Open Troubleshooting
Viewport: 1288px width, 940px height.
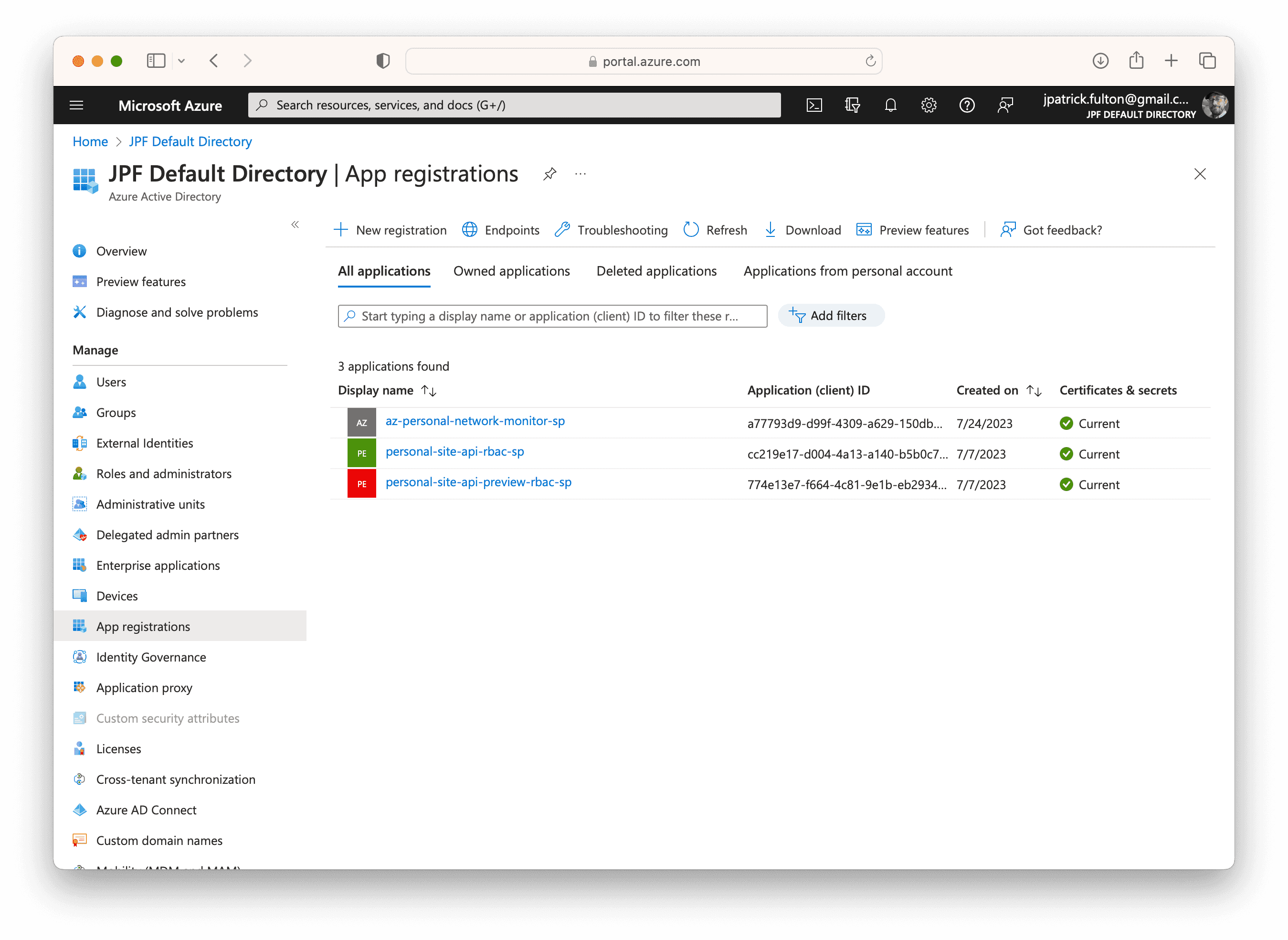pos(612,230)
